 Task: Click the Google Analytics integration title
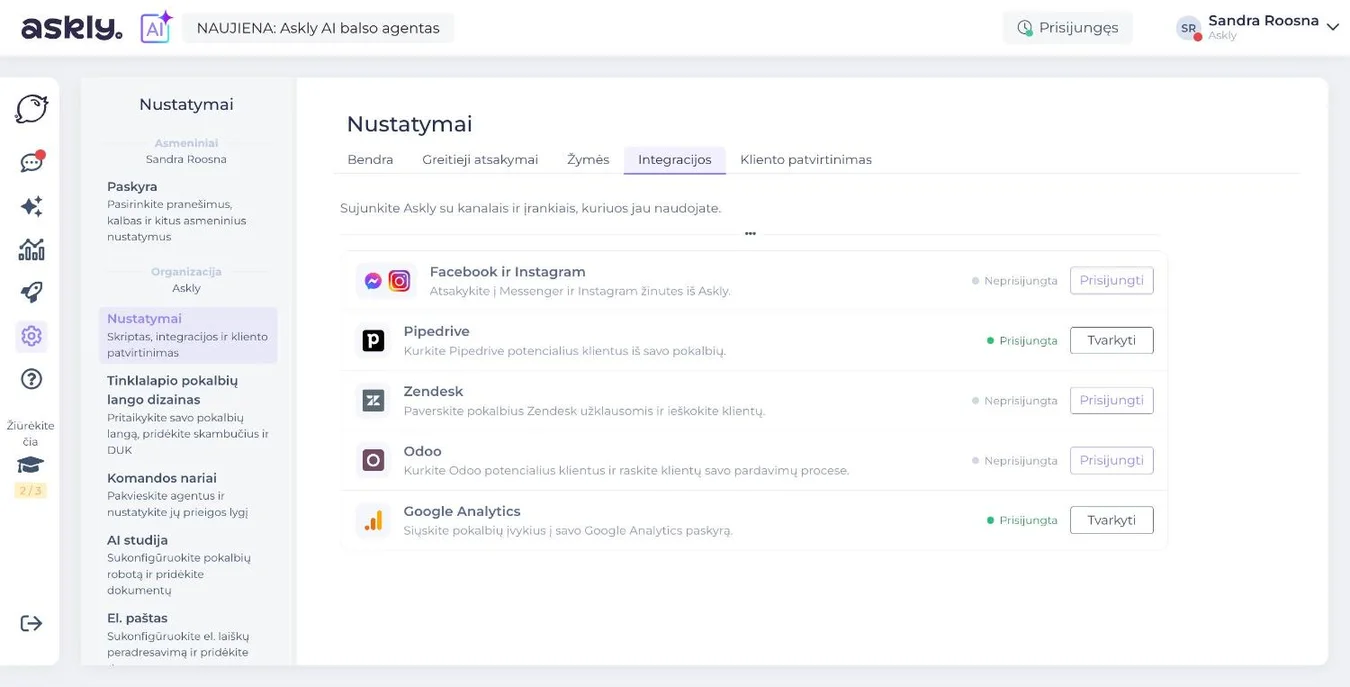click(462, 512)
